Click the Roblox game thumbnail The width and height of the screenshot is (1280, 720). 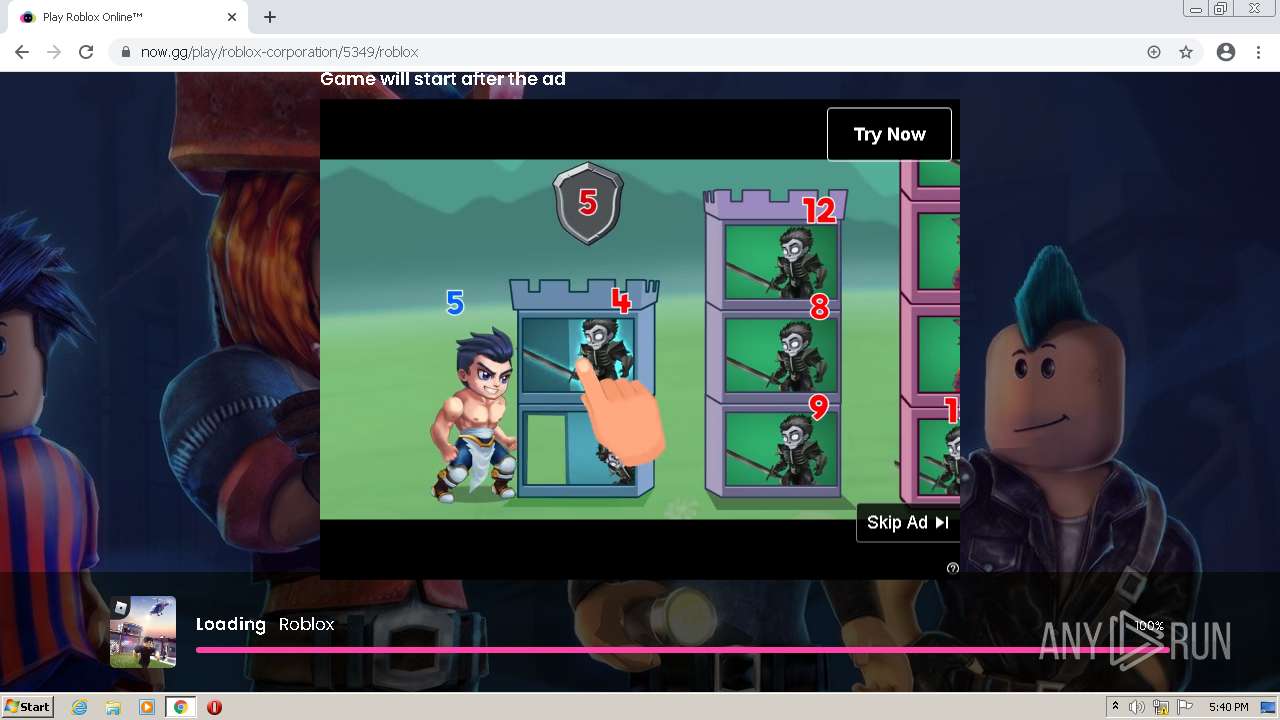143,632
